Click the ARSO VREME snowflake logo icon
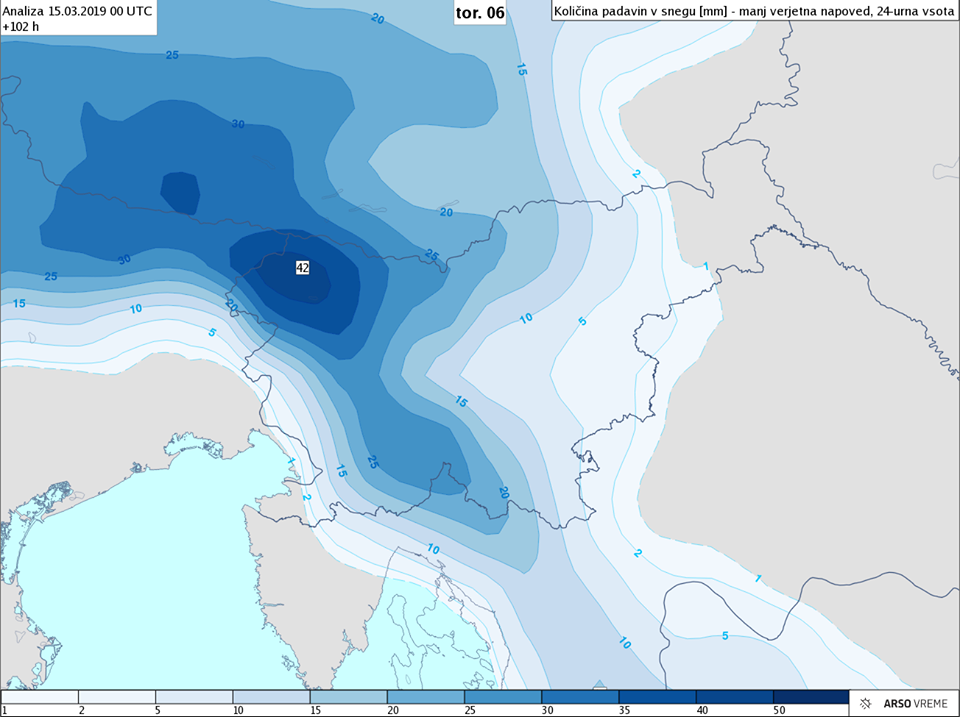Viewport: 960px width, 717px height. [x=868, y=705]
